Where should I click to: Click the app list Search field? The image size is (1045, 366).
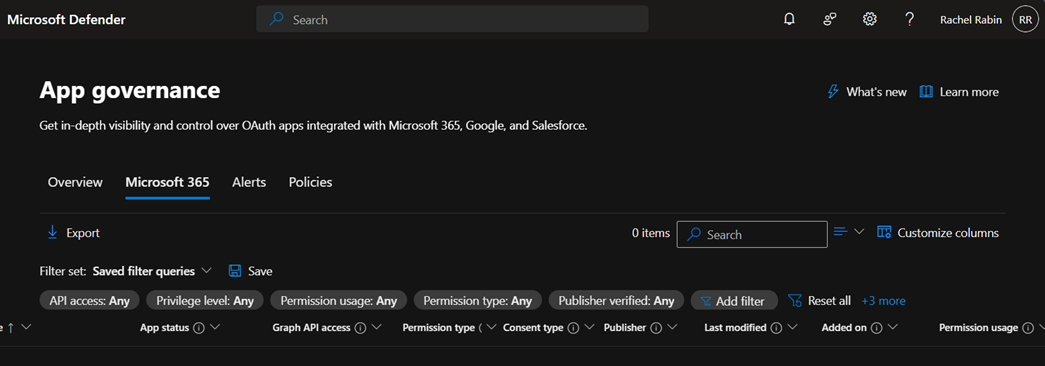(x=752, y=234)
